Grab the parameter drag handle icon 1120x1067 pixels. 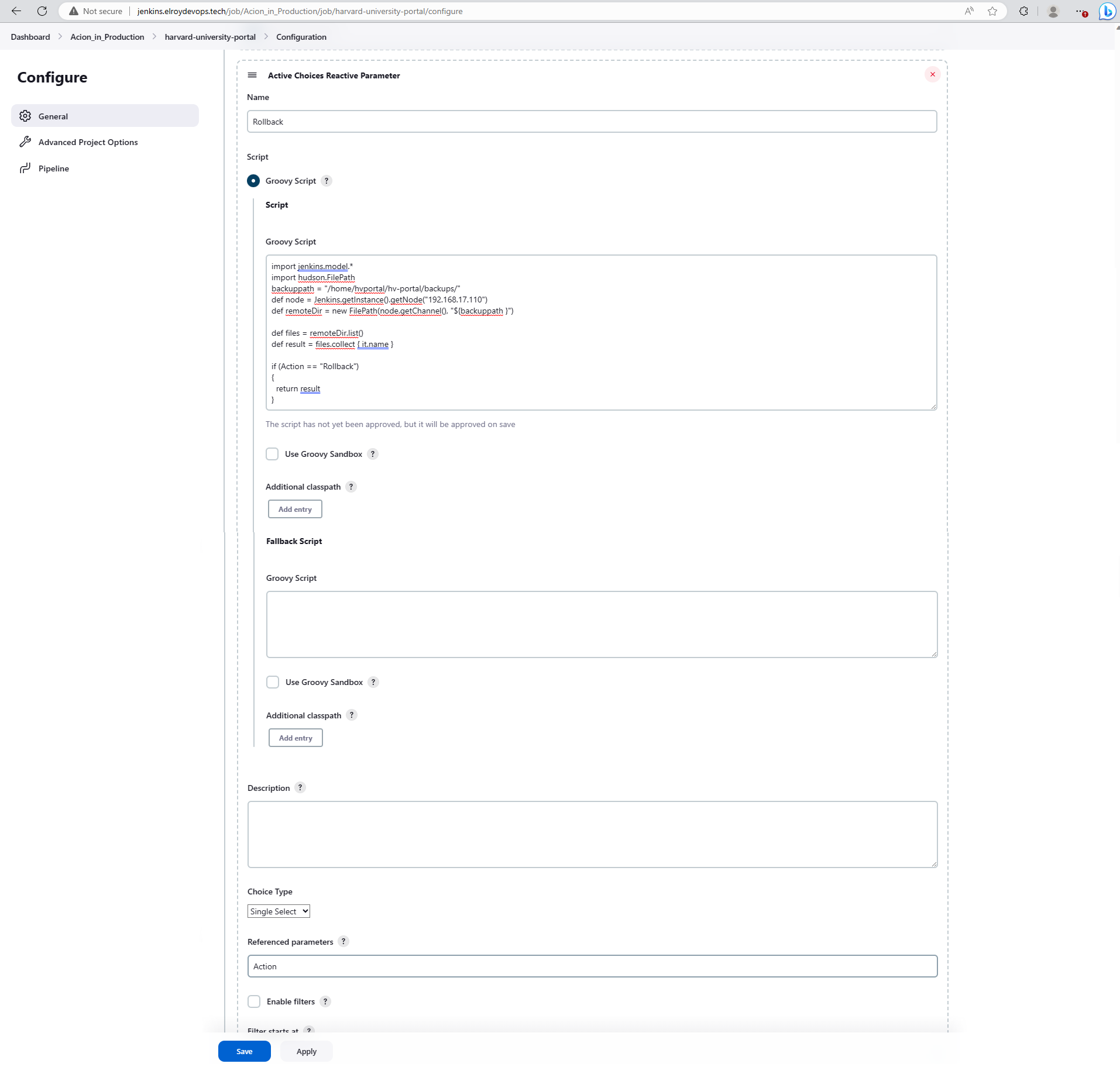252,75
